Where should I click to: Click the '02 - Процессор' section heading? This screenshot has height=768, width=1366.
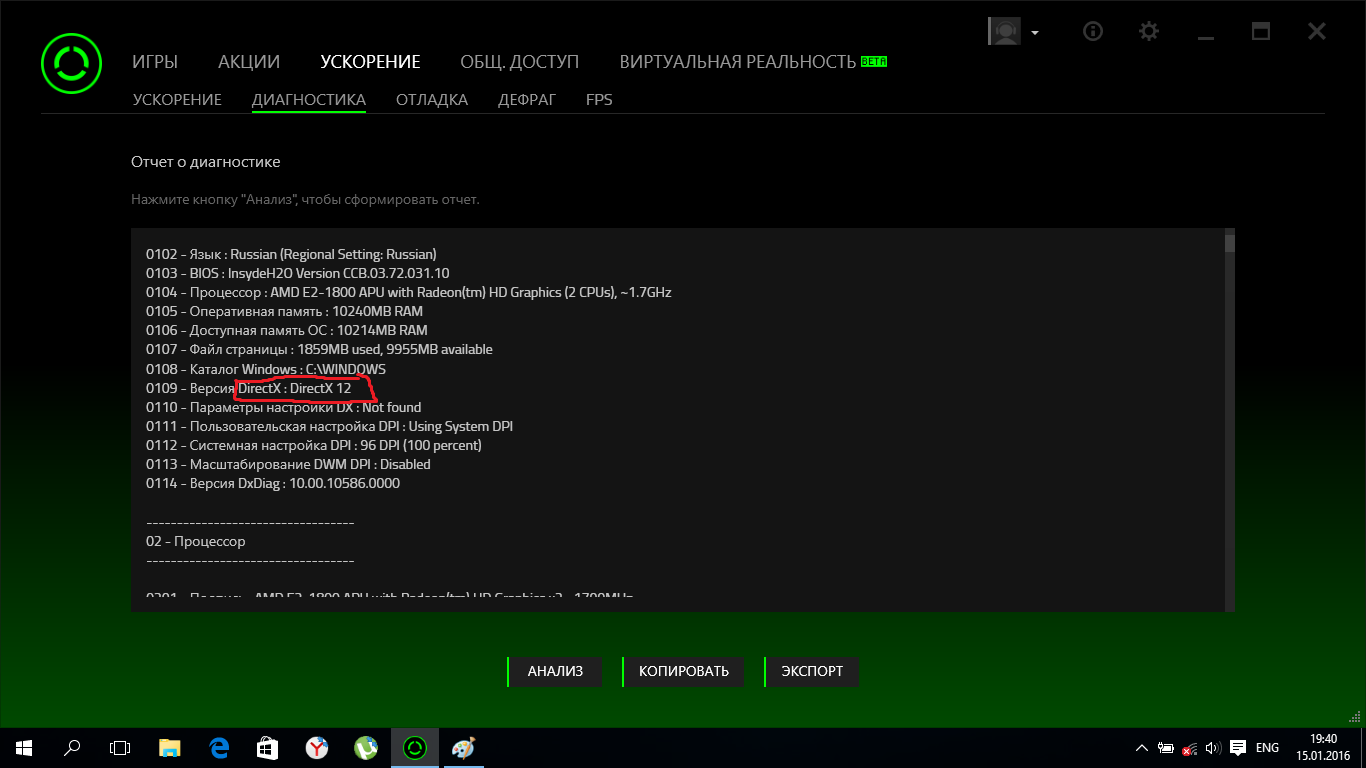(x=196, y=541)
